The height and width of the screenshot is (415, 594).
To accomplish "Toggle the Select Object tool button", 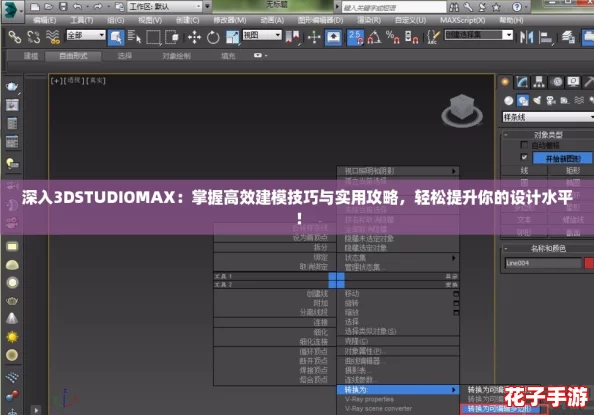I will click(x=116, y=37).
